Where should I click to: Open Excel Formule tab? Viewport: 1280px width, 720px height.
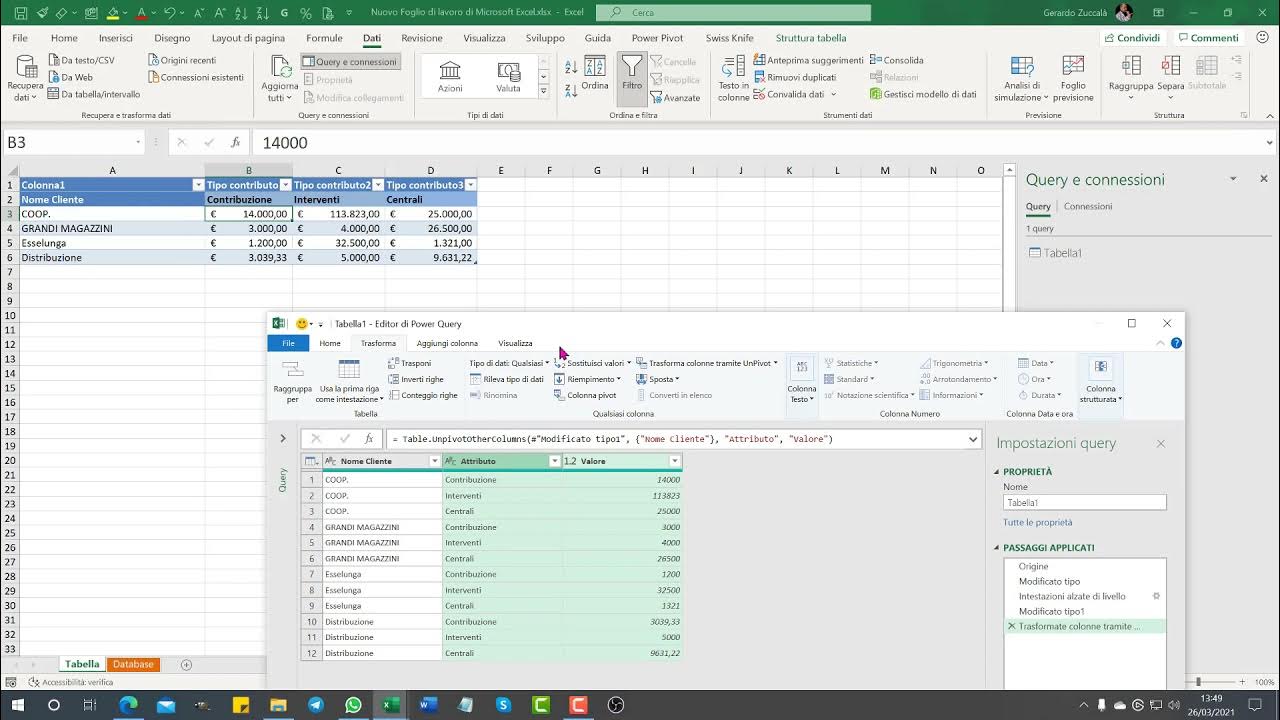pyautogui.click(x=324, y=38)
